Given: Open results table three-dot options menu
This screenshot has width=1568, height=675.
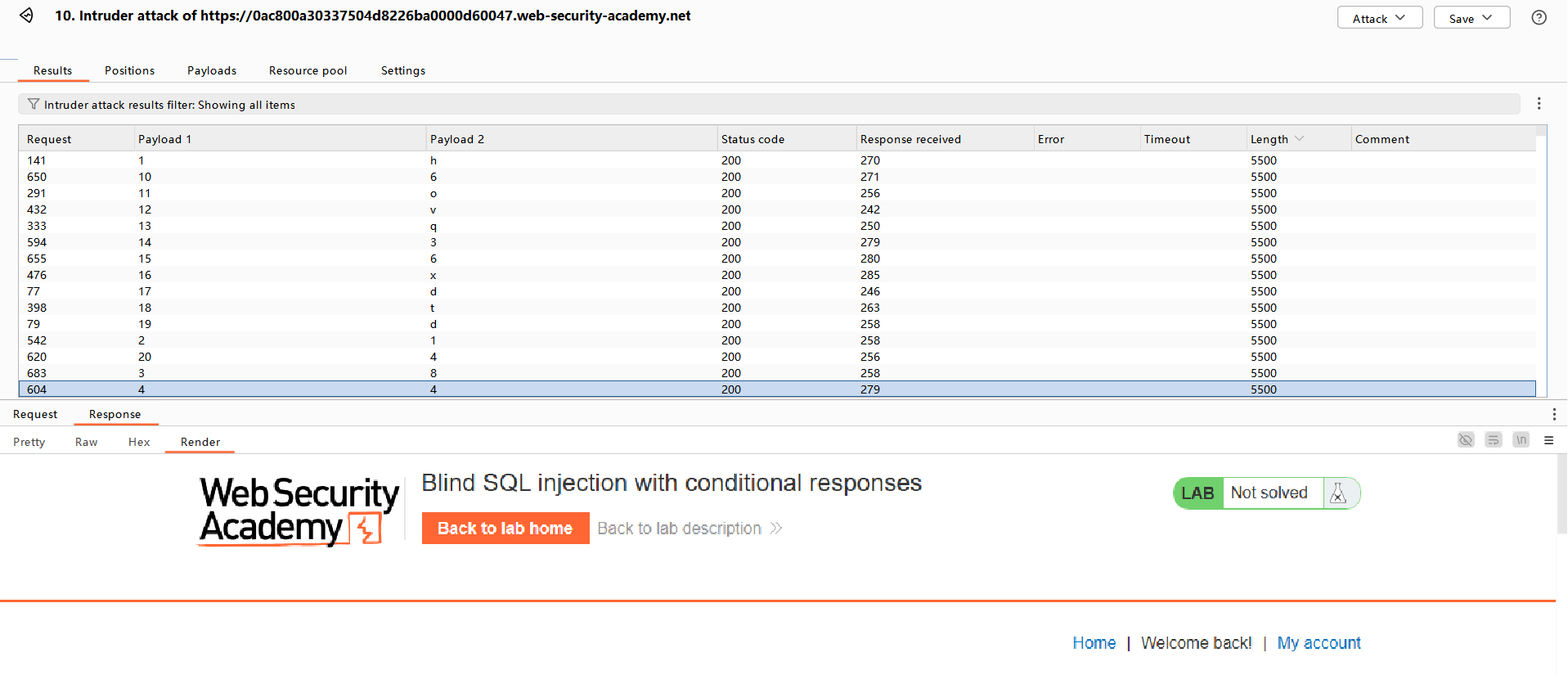Looking at the screenshot, I should click(1539, 104).
